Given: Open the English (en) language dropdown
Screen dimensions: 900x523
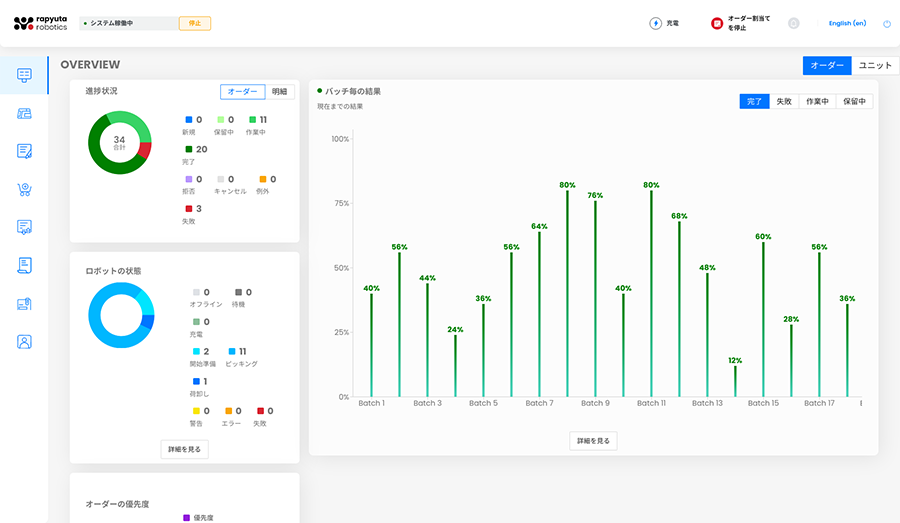Looking at the screenshot, I should point(847,23).
